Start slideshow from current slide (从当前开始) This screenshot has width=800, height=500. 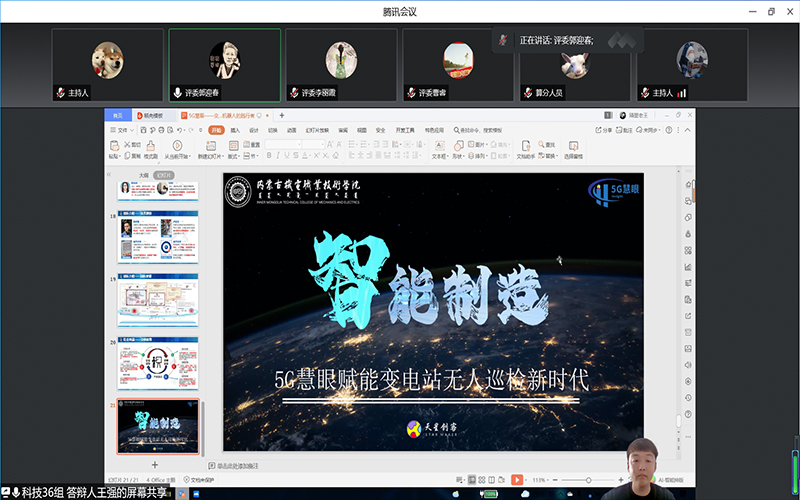175,151
